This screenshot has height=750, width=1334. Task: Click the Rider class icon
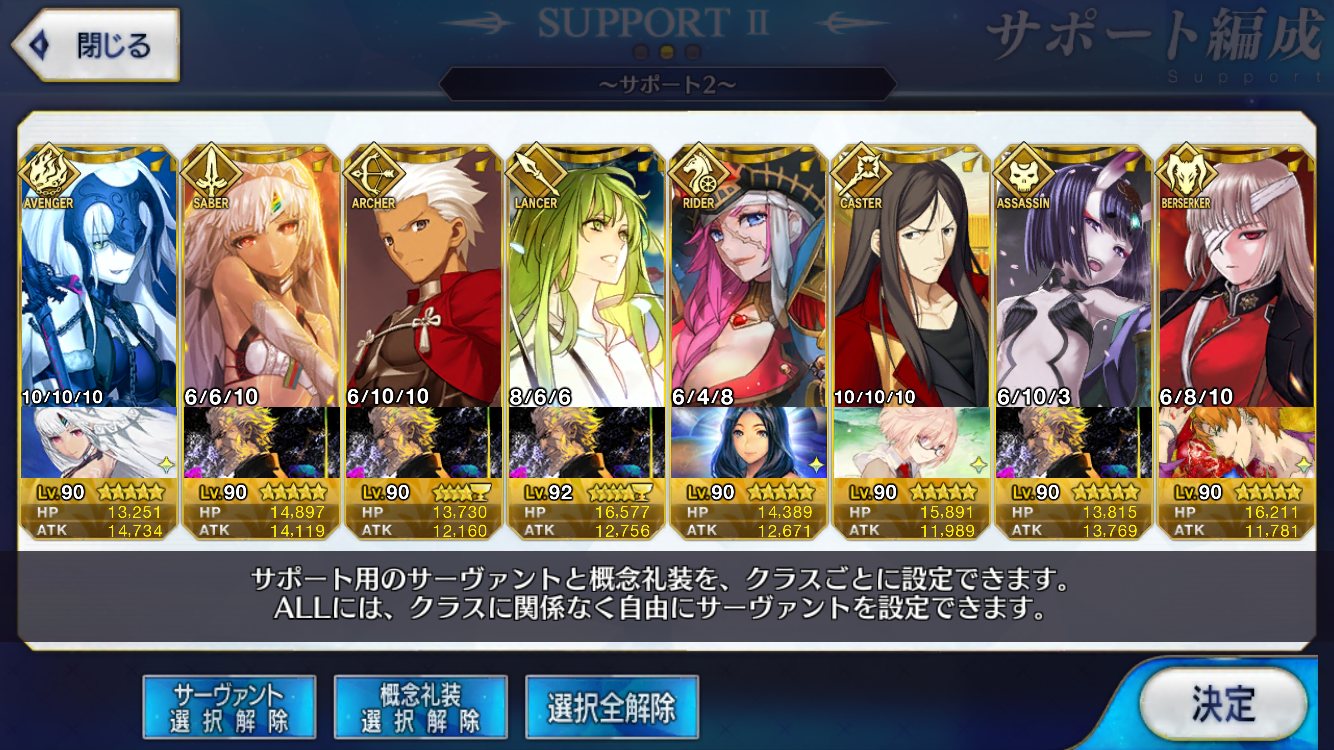[697, 172]
